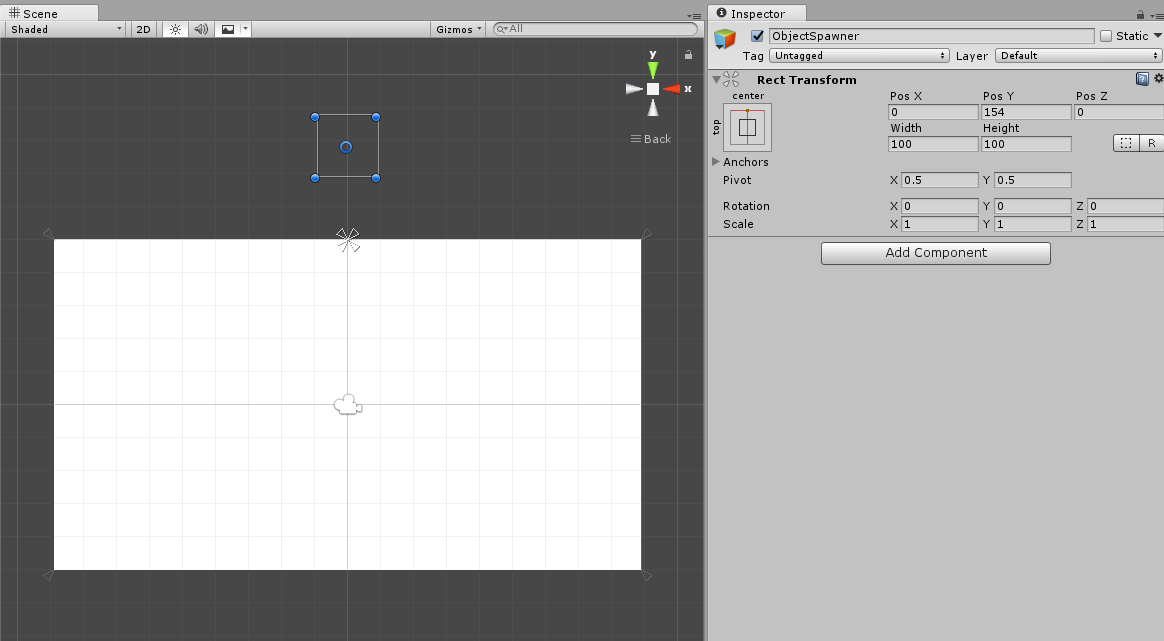Click the Rotation X field
The image size is (1164, 641).
(940, 206)
